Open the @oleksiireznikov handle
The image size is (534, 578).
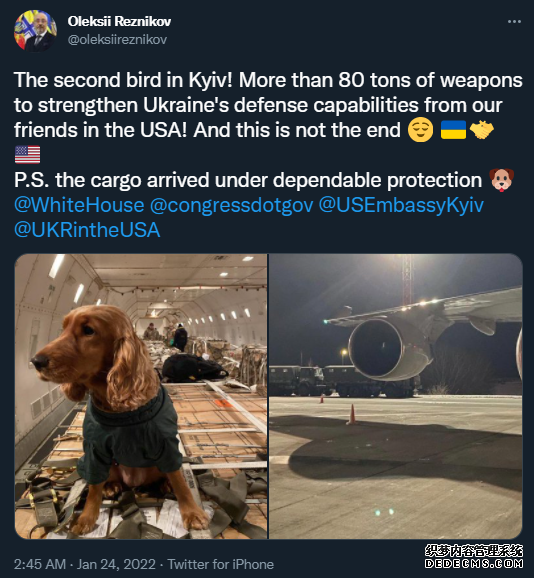coord(117,39)
